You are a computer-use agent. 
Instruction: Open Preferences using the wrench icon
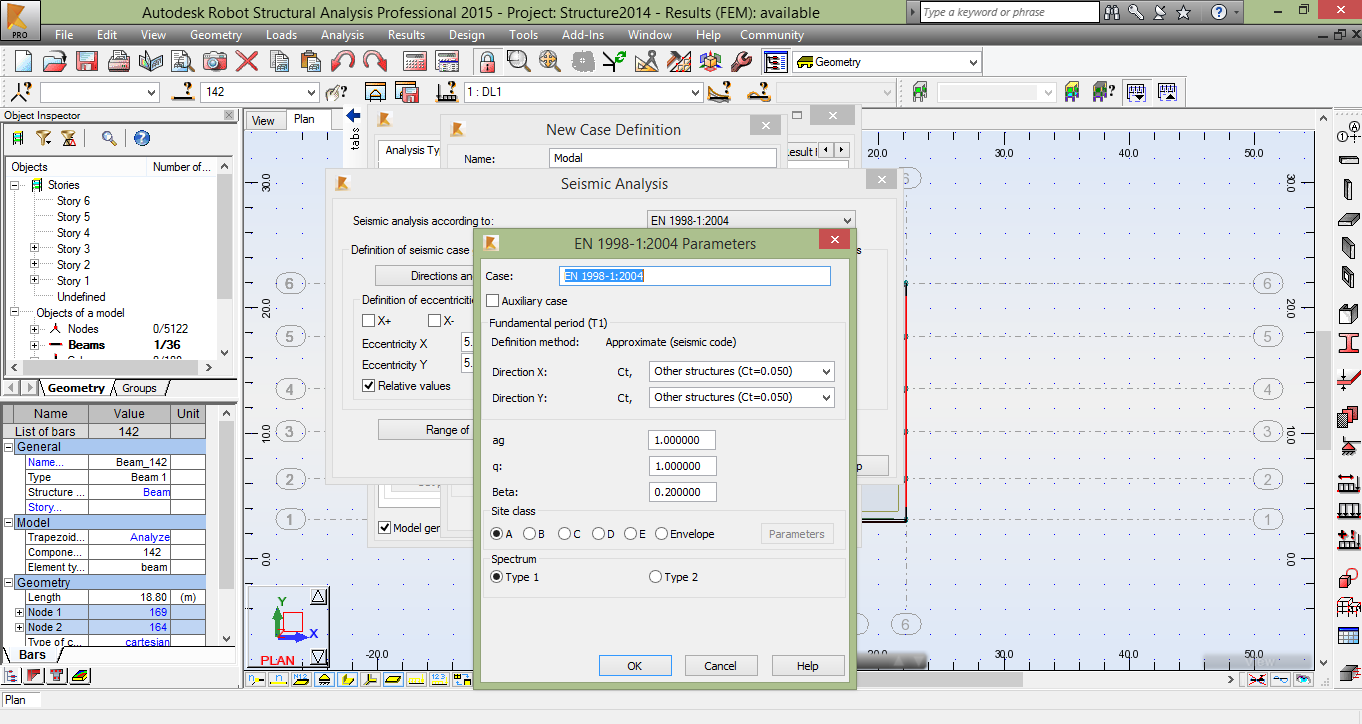click(741, 61)
